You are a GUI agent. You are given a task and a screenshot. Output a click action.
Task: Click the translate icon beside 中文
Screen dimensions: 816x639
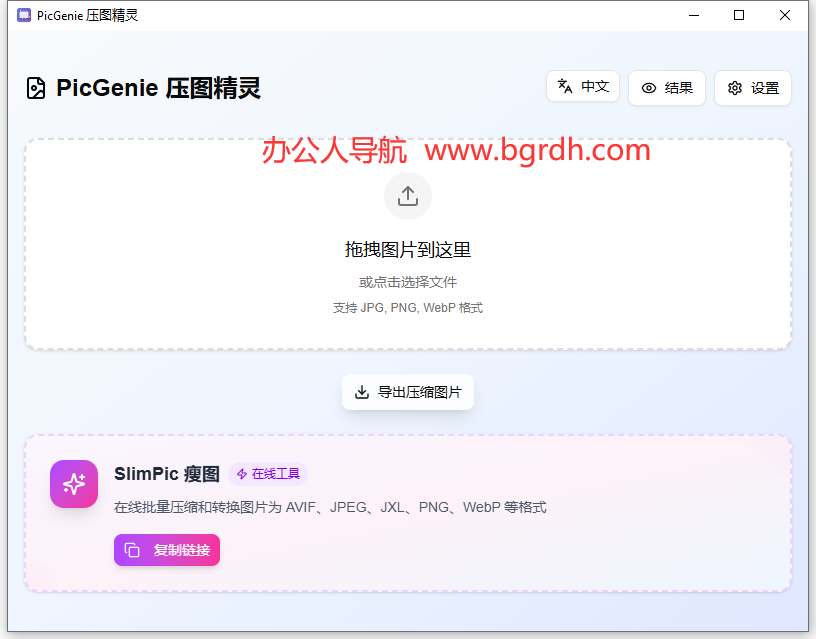point(565,87)
